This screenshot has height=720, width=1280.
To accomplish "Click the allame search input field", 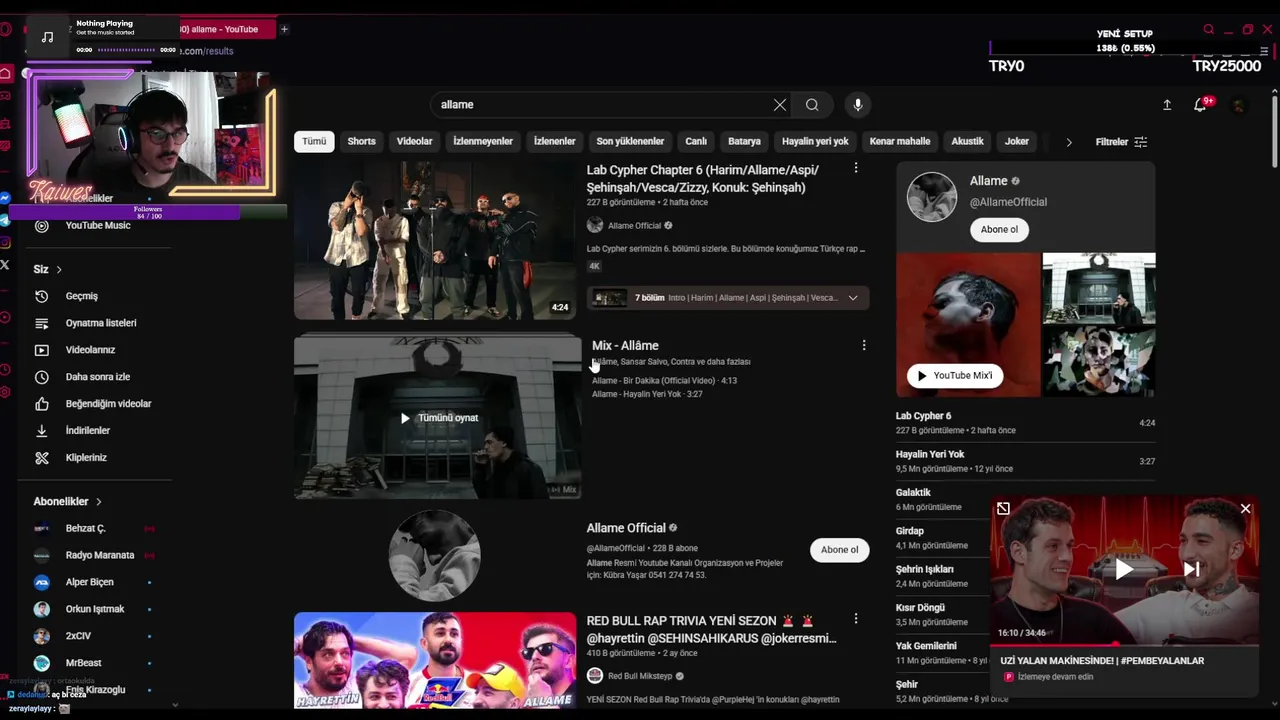I will click(600, 105).
